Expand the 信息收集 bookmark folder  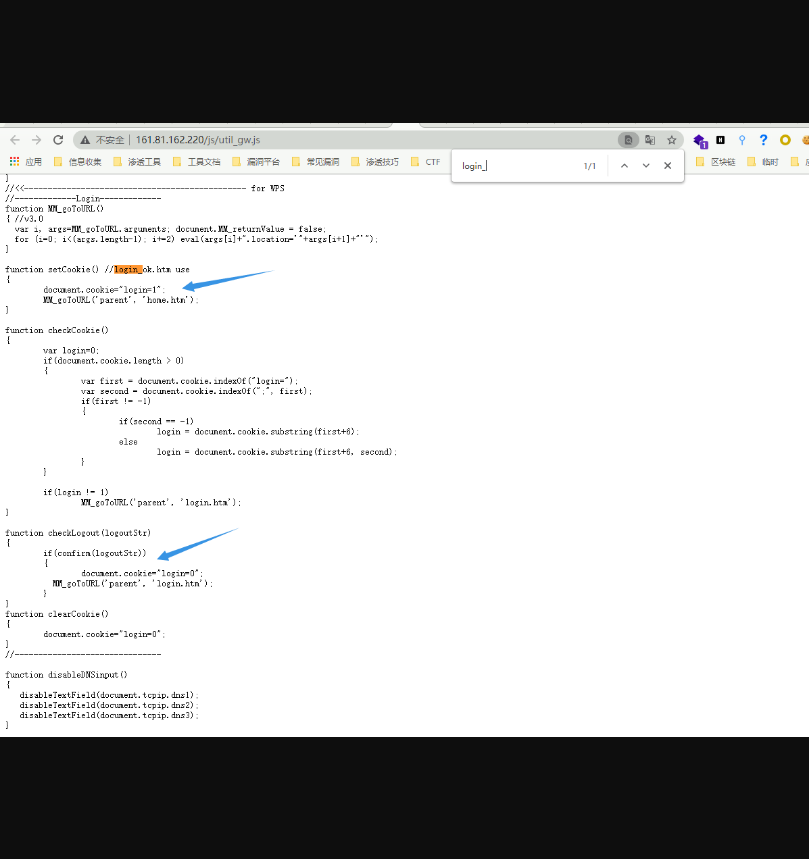click(78, 162)
